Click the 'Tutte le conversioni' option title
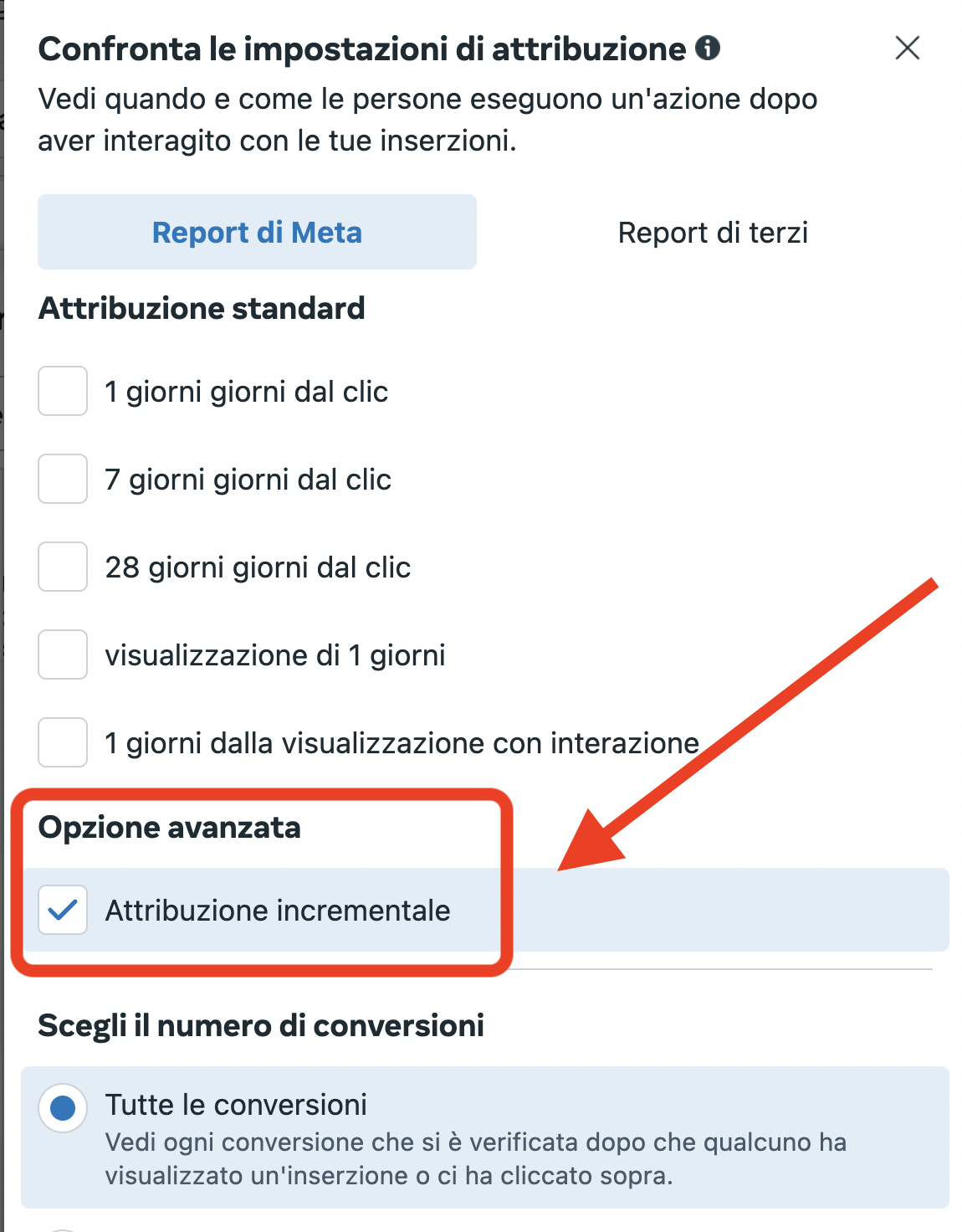 236,1105
